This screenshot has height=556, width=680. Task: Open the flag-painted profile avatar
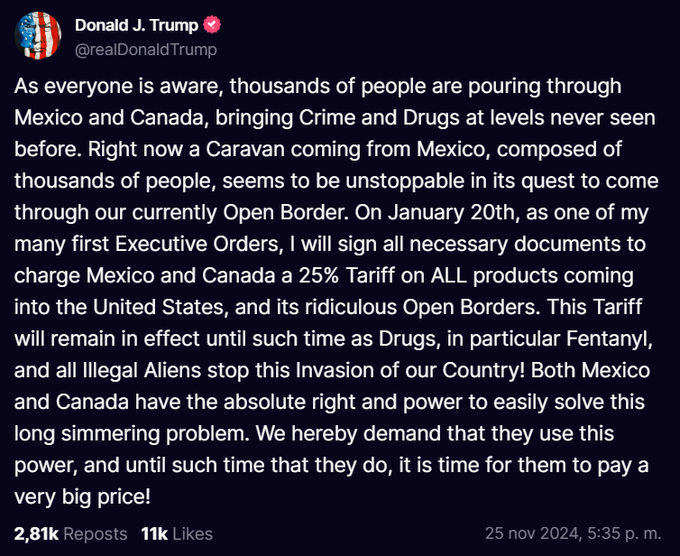(38, 36)
